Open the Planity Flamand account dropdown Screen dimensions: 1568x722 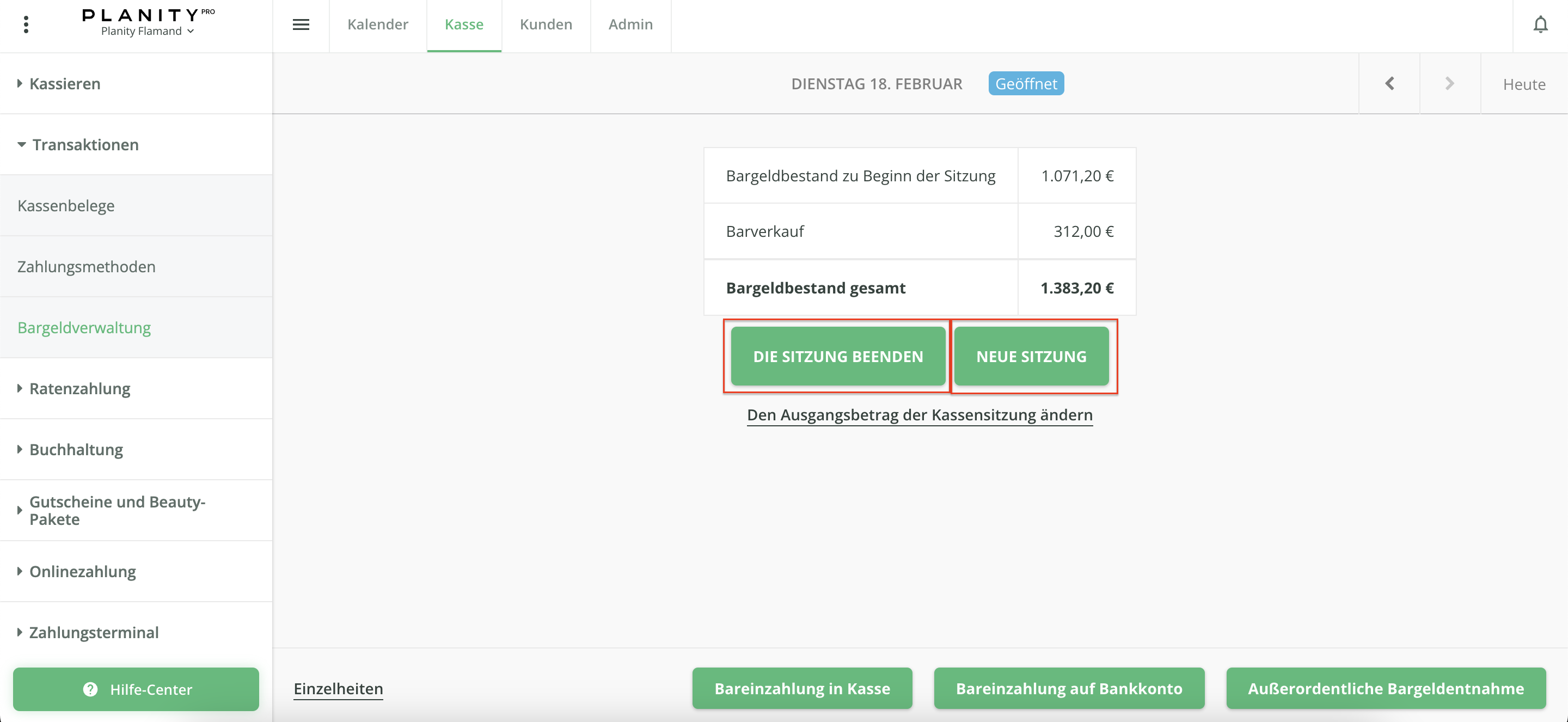(x=148, y=31)
